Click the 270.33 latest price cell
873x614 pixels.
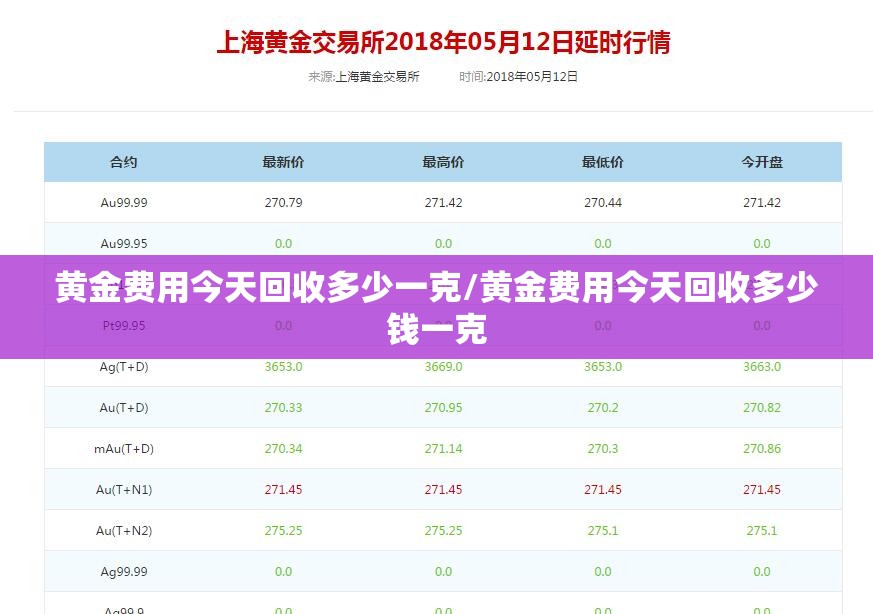tap(283, 407)
